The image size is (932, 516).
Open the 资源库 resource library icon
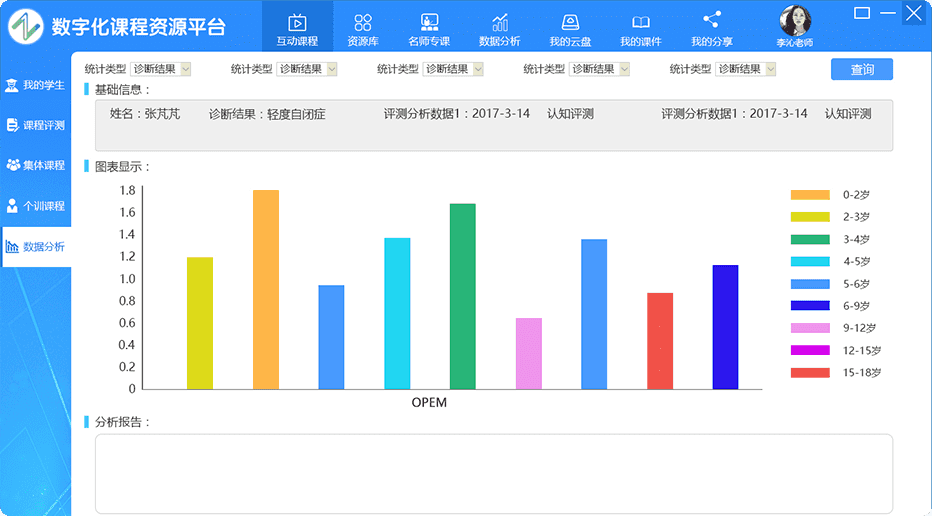click(x=363, y=22)
